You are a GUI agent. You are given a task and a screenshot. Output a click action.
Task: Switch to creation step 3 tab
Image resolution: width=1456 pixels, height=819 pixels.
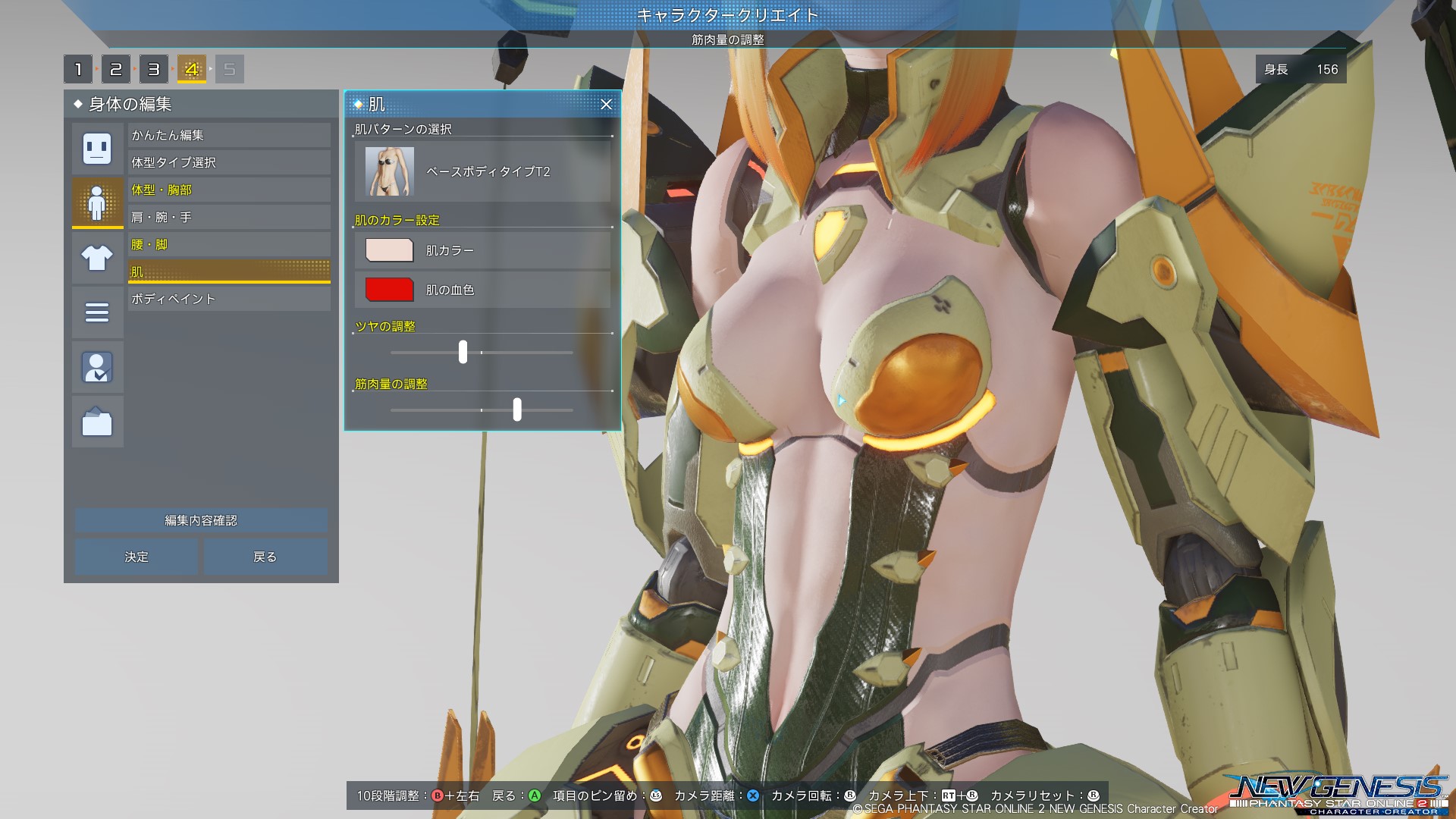pyautogui.click(x=154, y=70)
